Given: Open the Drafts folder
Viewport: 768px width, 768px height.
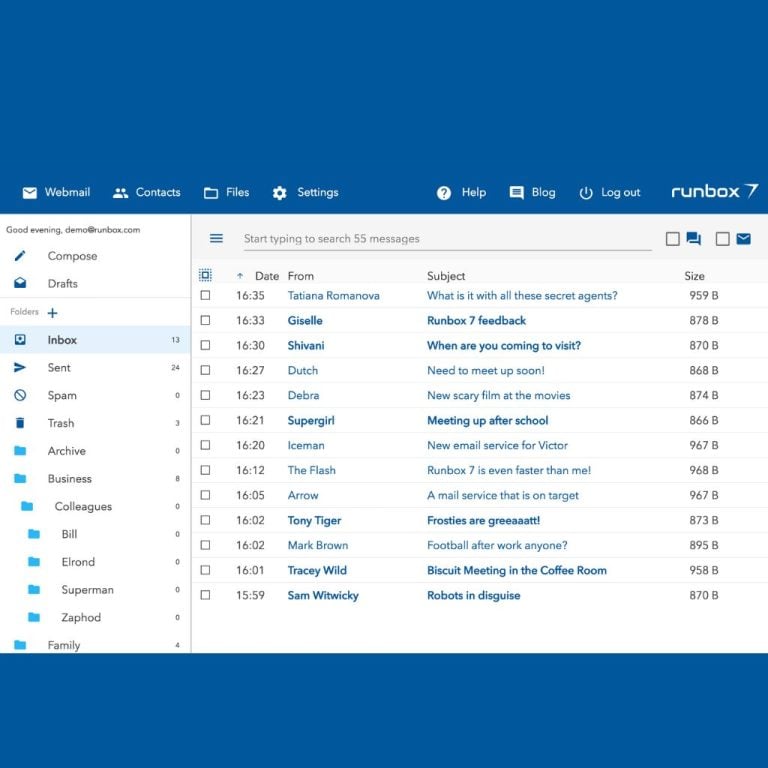Looking at the screenshot, I should coord(63,284).
